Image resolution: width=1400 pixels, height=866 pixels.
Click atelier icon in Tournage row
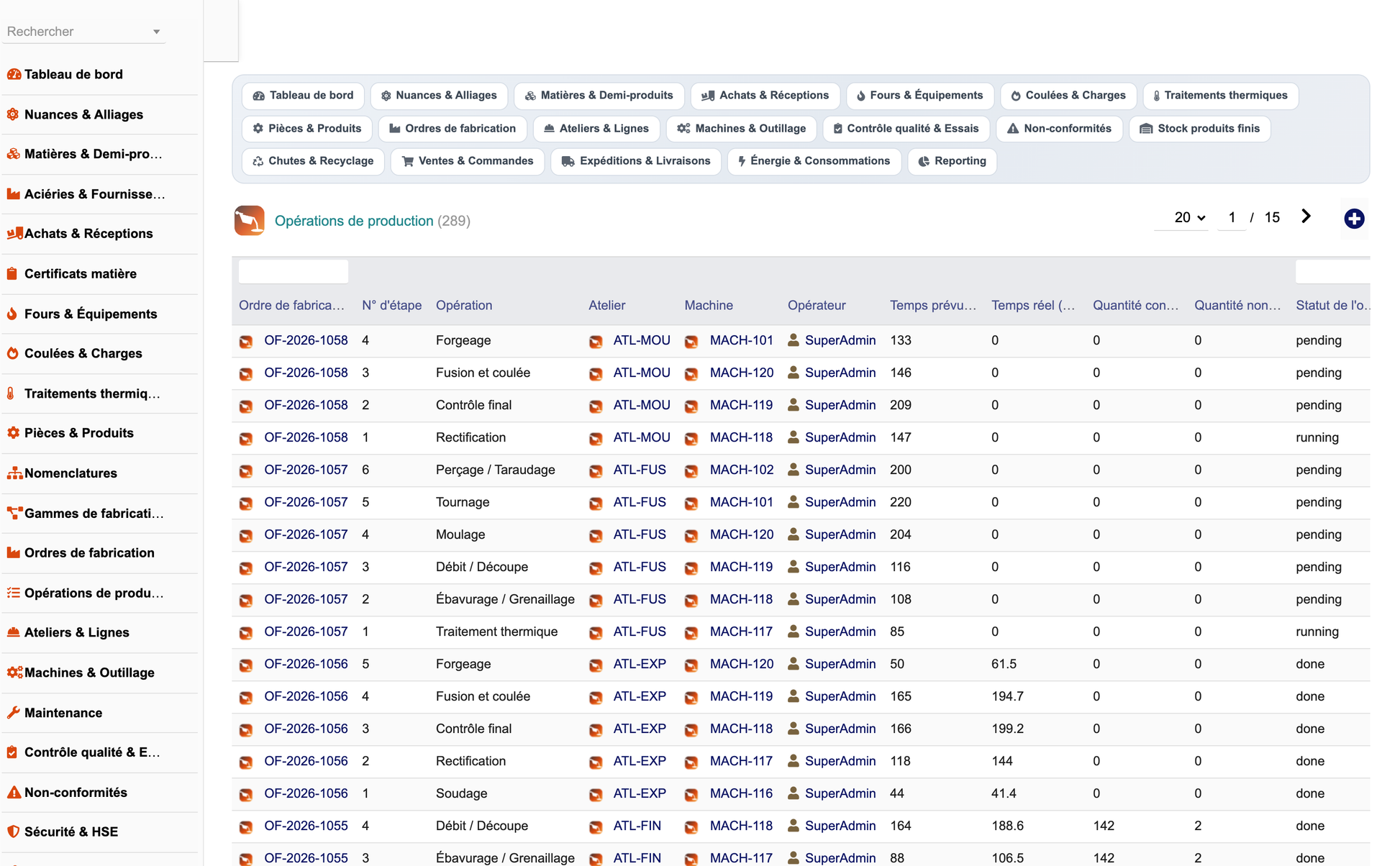tap(596, 503)
